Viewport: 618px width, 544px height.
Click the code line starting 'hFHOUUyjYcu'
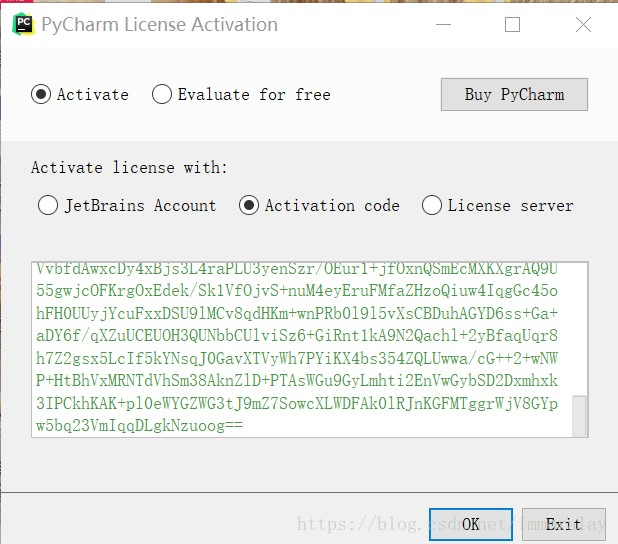[297, 313]
